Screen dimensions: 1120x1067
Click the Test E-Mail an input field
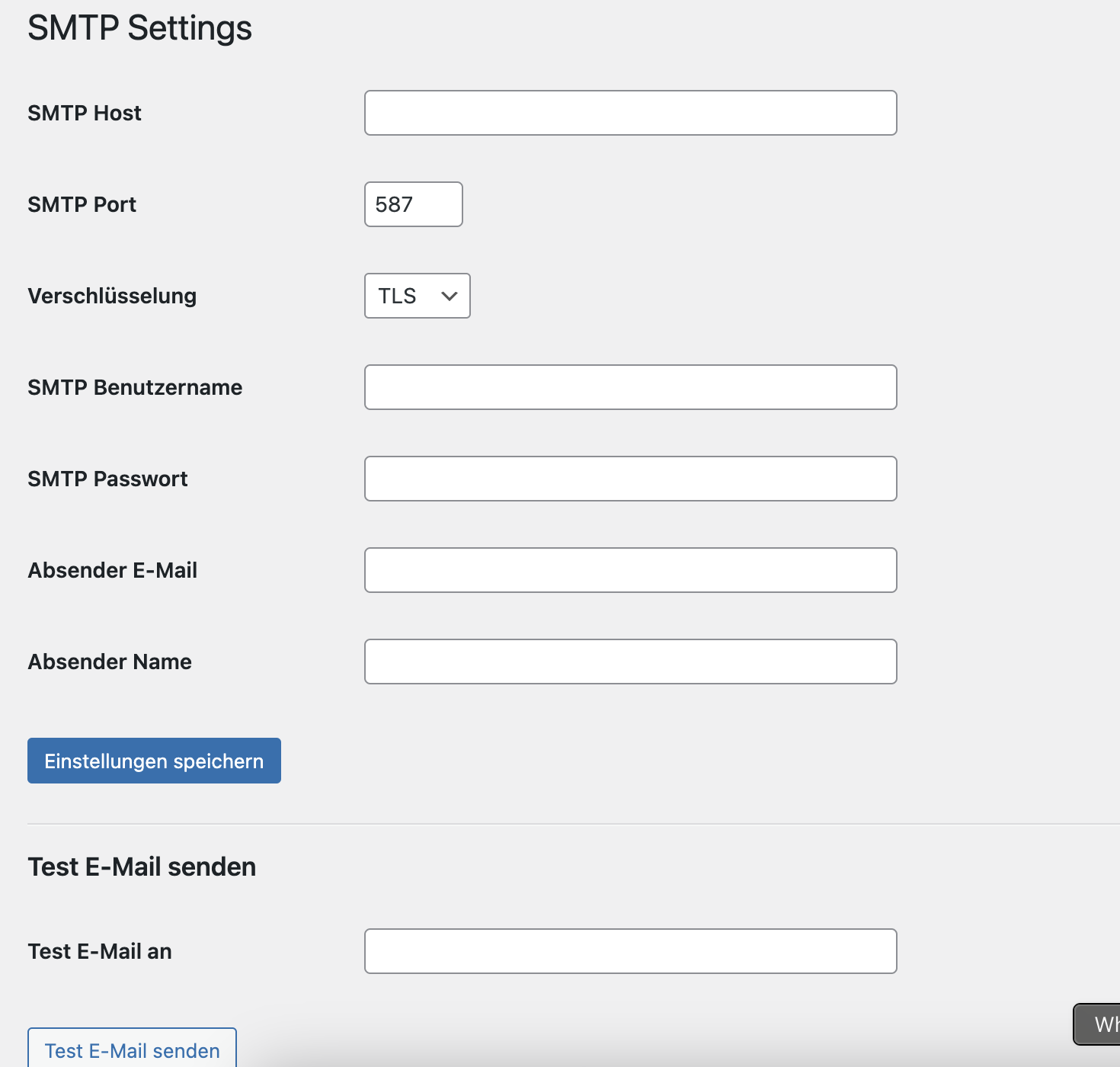pos(630,951)
